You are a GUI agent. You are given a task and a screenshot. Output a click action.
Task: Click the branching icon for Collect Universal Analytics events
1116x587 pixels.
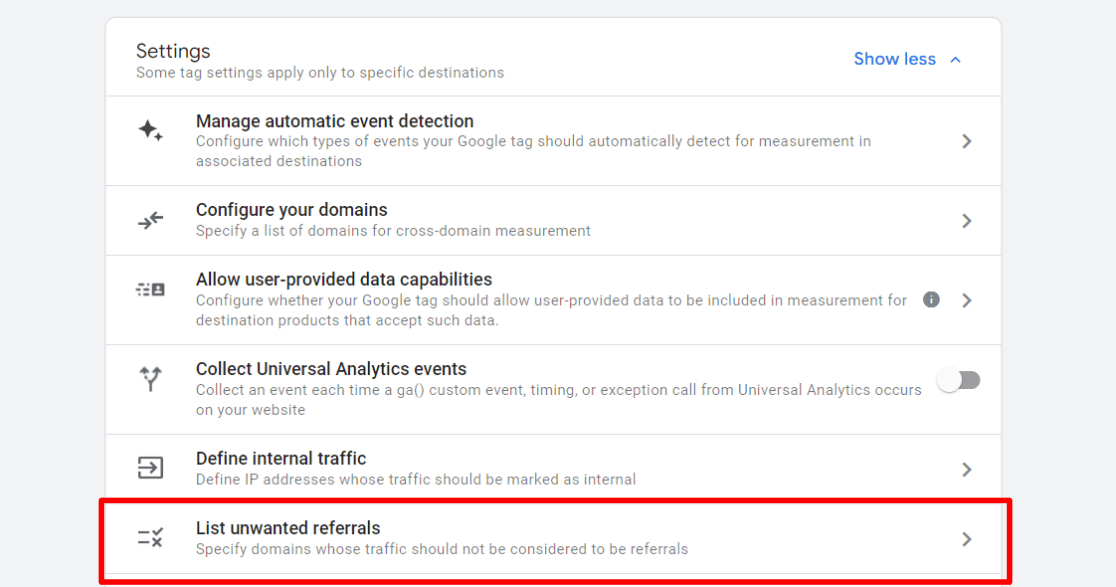point(150,379)
